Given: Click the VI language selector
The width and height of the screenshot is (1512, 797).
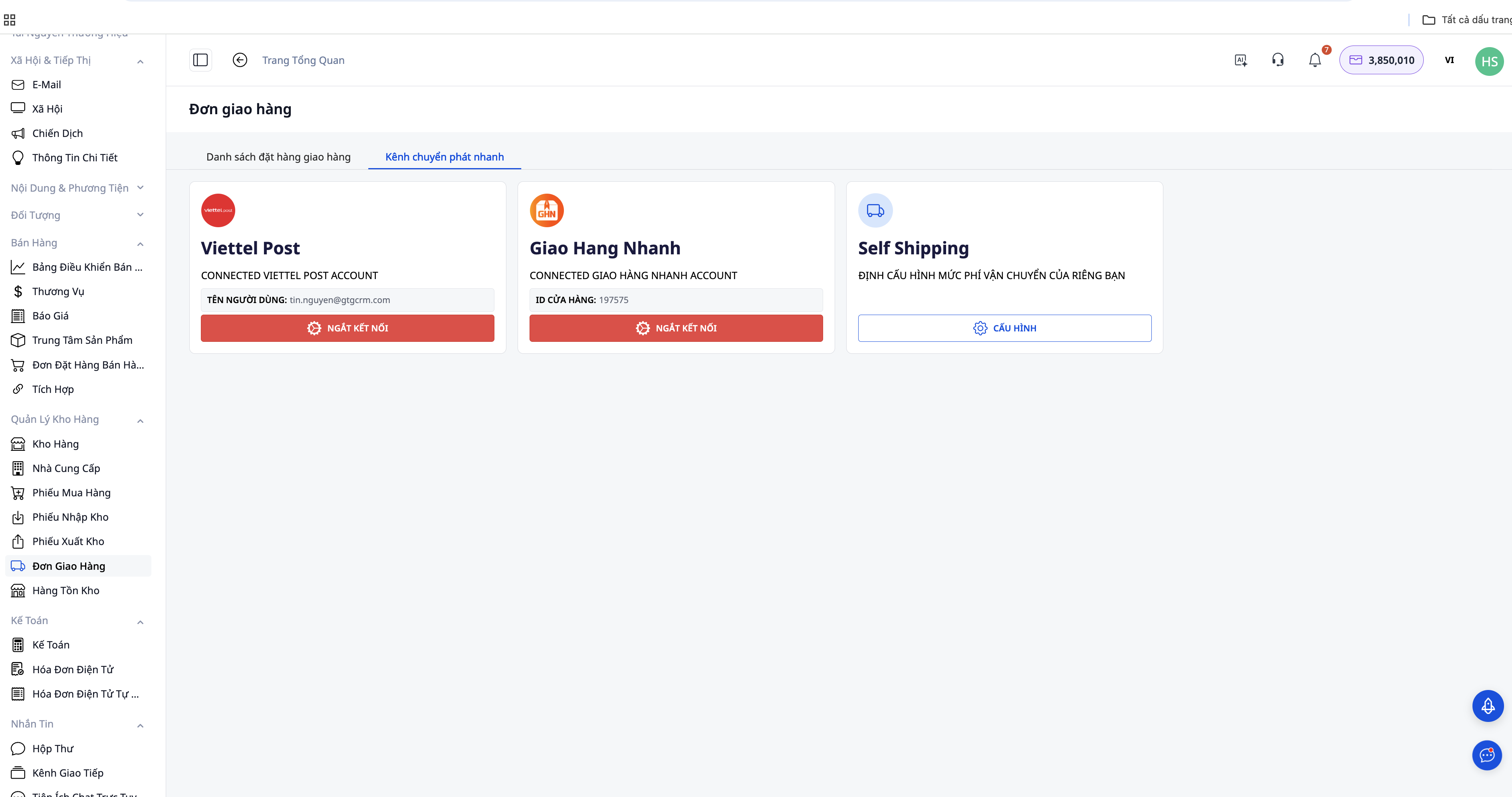Looking at the screenshot, I should click(1449, 60).
